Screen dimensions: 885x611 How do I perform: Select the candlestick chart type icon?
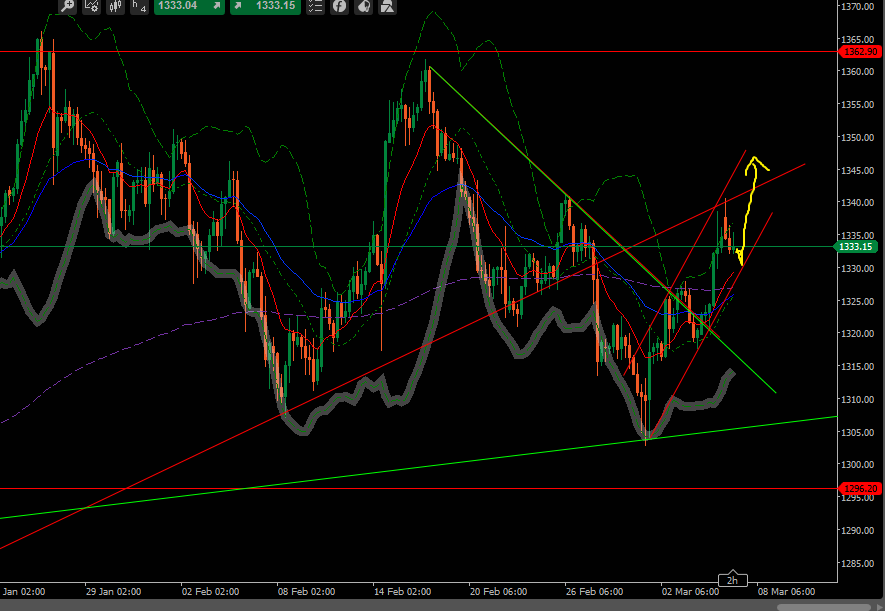(x=115, y=6)
